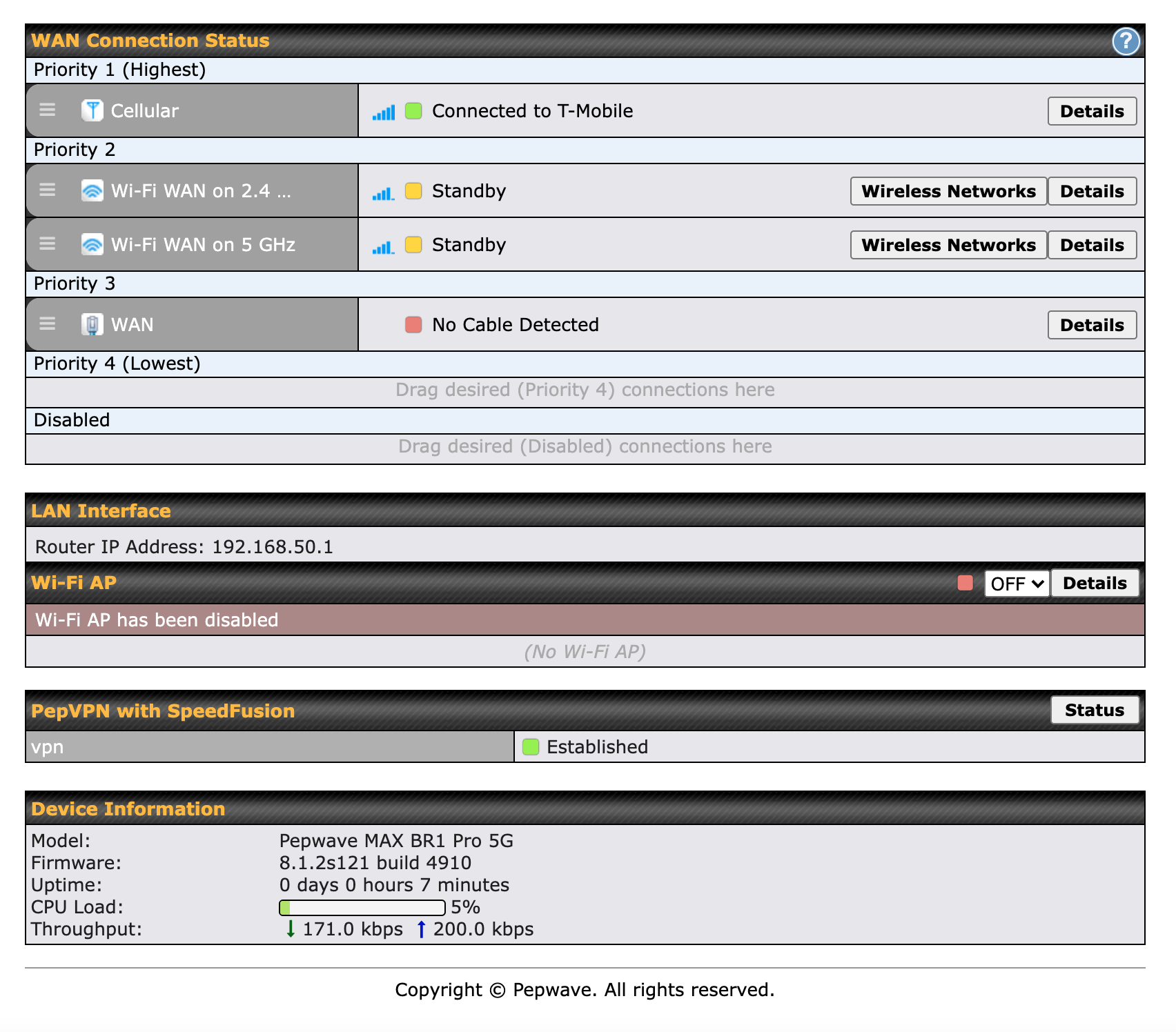Click the Wi-Fi WAN 5 GHz drag handle
Image resolution: width=1176 pixels, height=1032 pixels.
click(x=47, y=244)
